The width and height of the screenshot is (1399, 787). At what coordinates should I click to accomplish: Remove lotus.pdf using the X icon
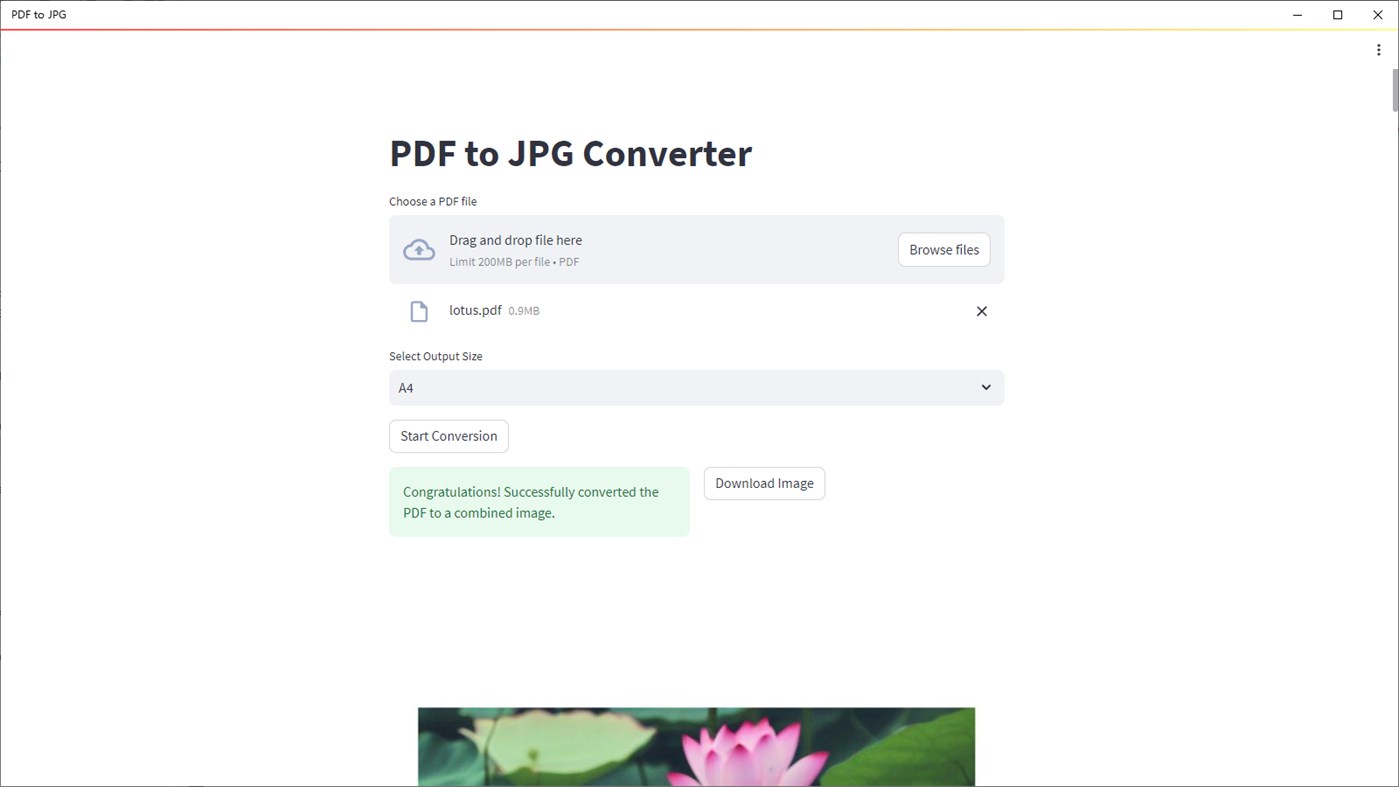(981, 311)
